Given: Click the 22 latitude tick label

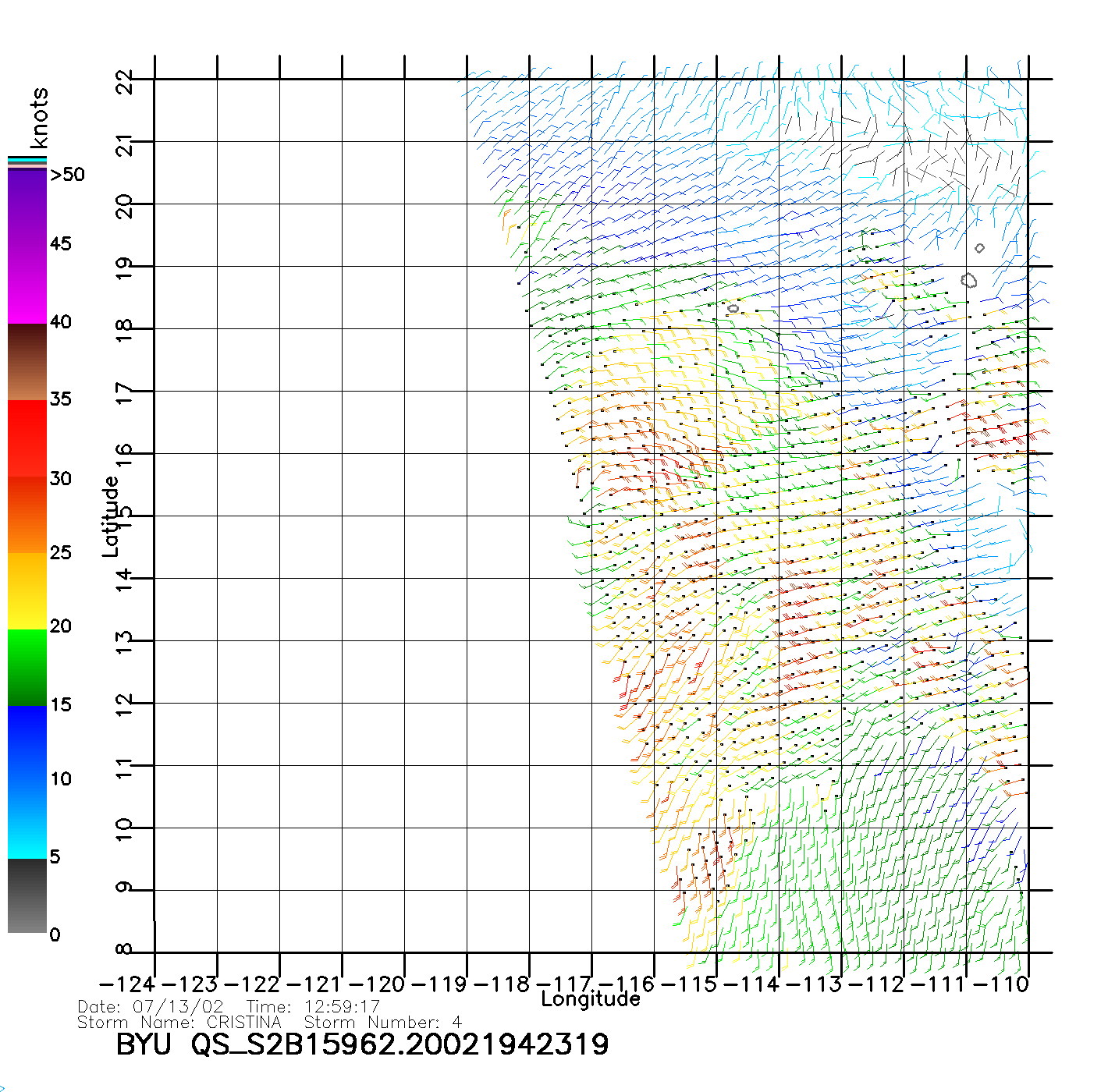Looking at the screenshot, I should click(125, 81).
